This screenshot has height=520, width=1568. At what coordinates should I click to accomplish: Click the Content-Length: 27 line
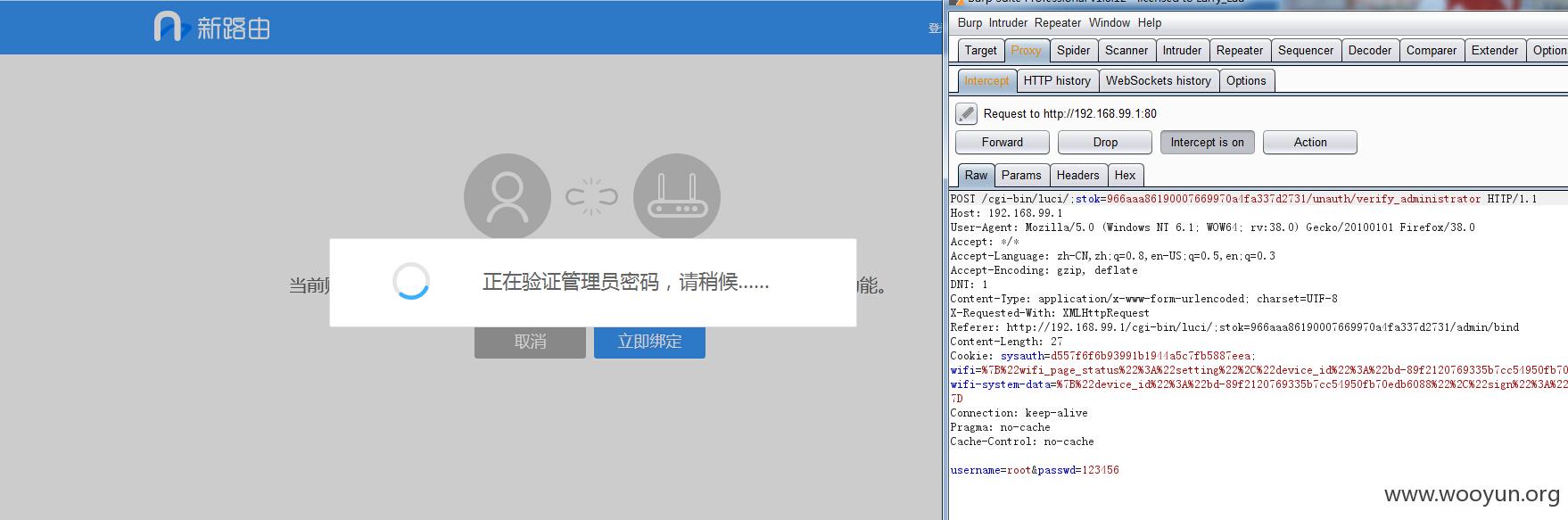1006,342
